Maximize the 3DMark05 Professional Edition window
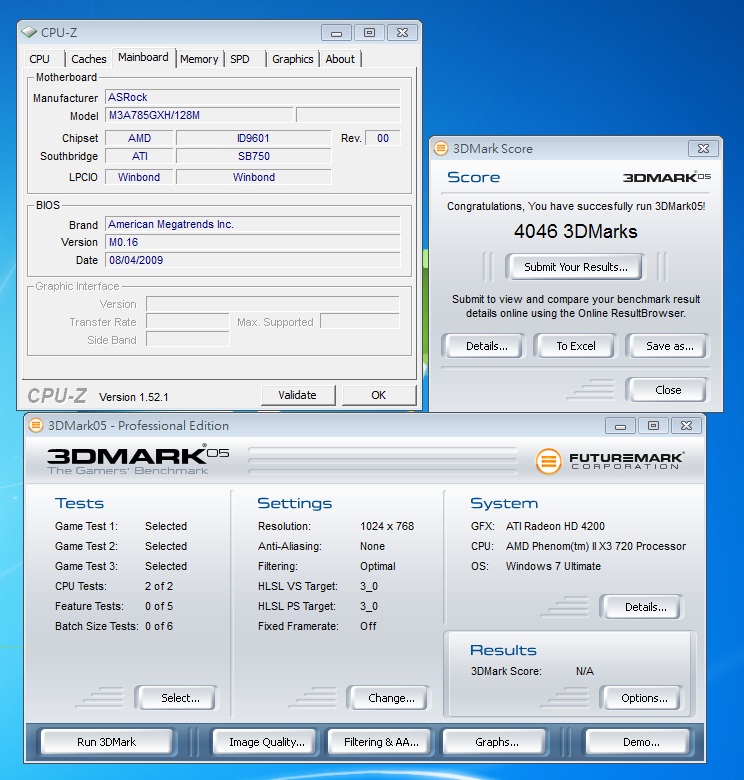 653,426
